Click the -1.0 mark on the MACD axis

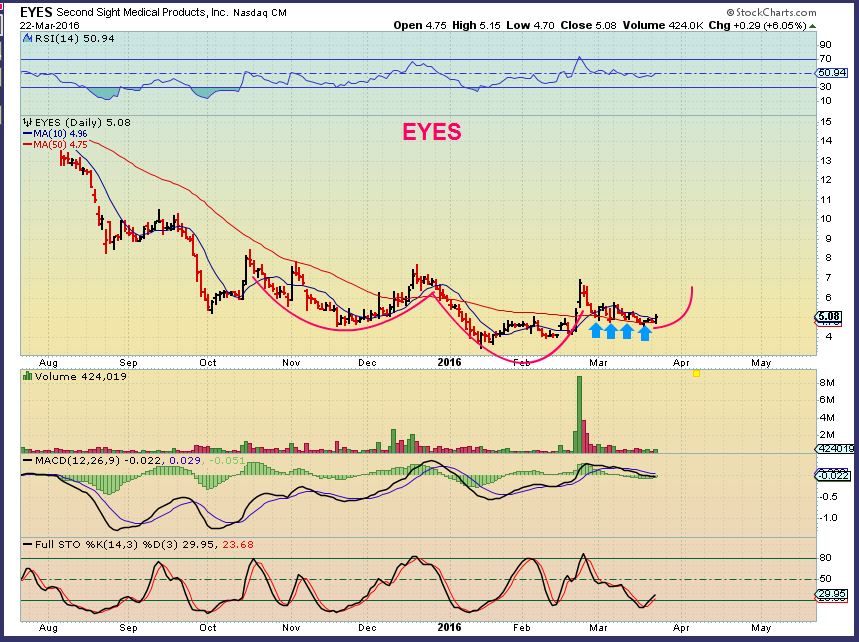pos(829,518)
